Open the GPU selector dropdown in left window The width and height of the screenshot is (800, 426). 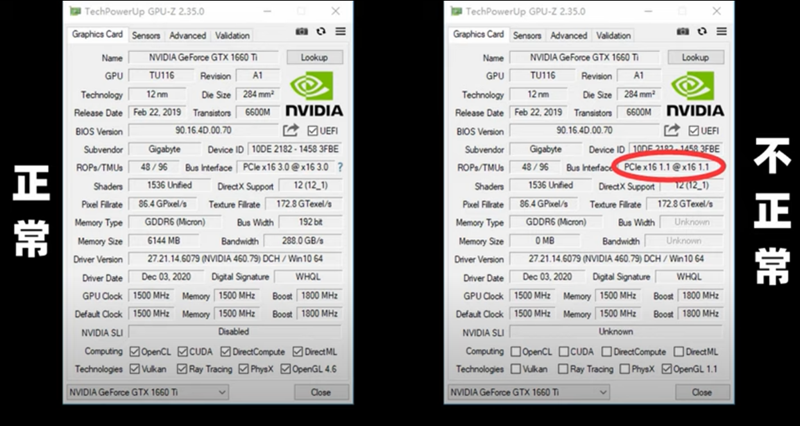[148, 392]
